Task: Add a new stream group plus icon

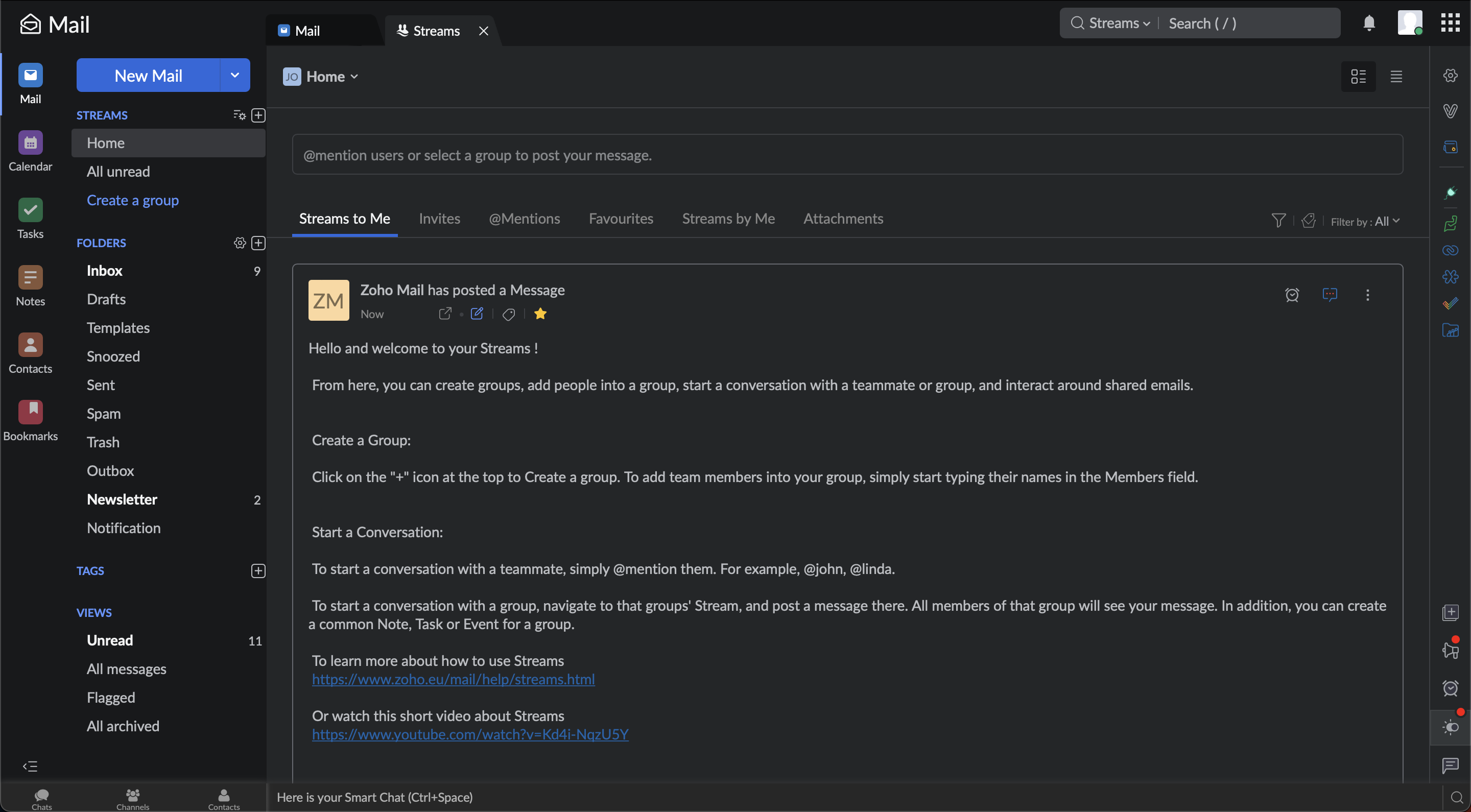Action: [x=258, y=115]
